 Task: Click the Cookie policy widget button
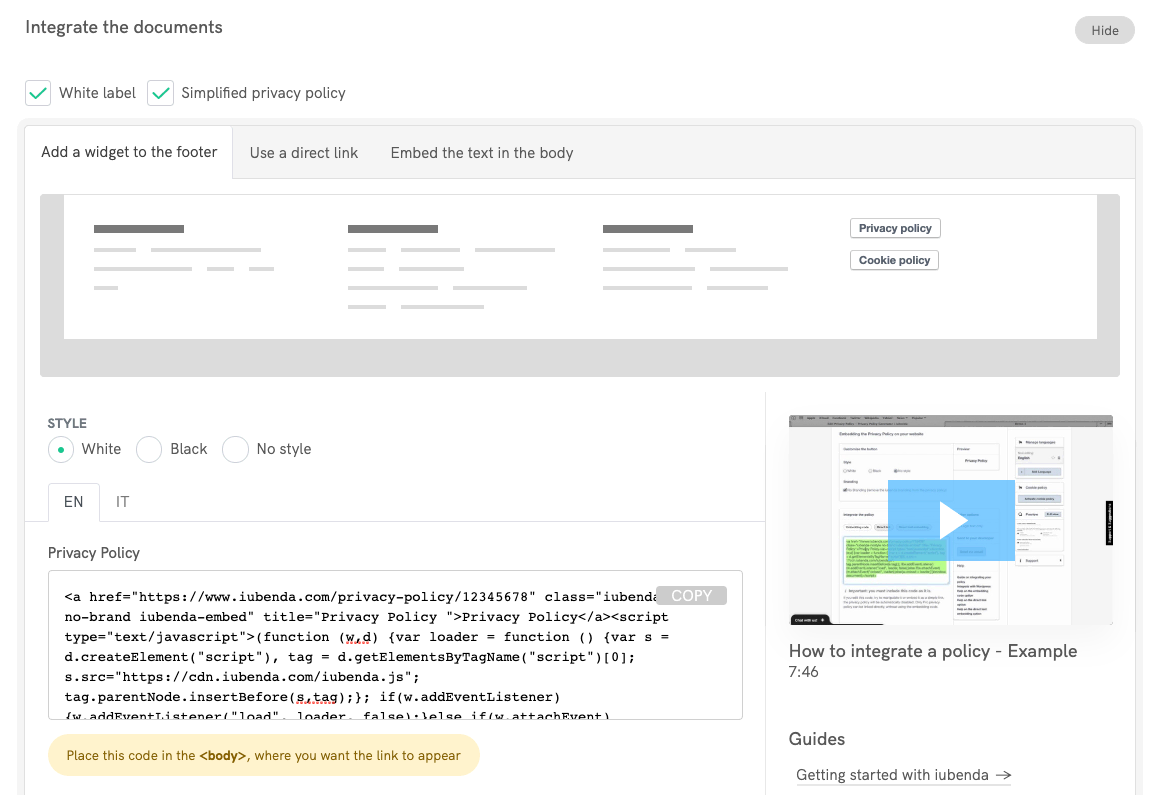894,259
